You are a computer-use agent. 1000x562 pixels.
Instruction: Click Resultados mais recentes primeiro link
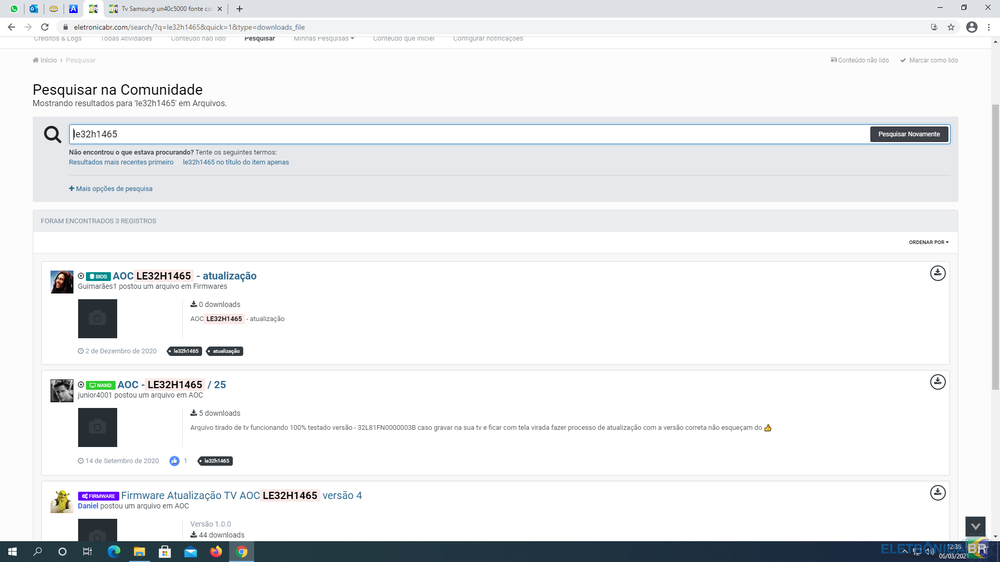tap(121, 162)
